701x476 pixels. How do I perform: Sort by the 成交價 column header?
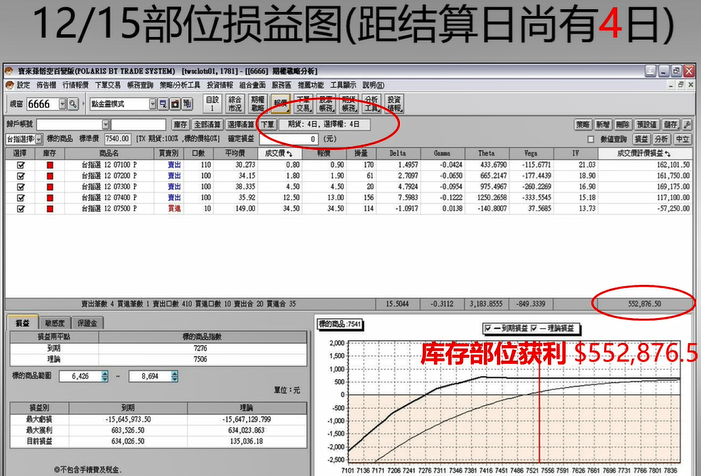(x=280, y=153)
